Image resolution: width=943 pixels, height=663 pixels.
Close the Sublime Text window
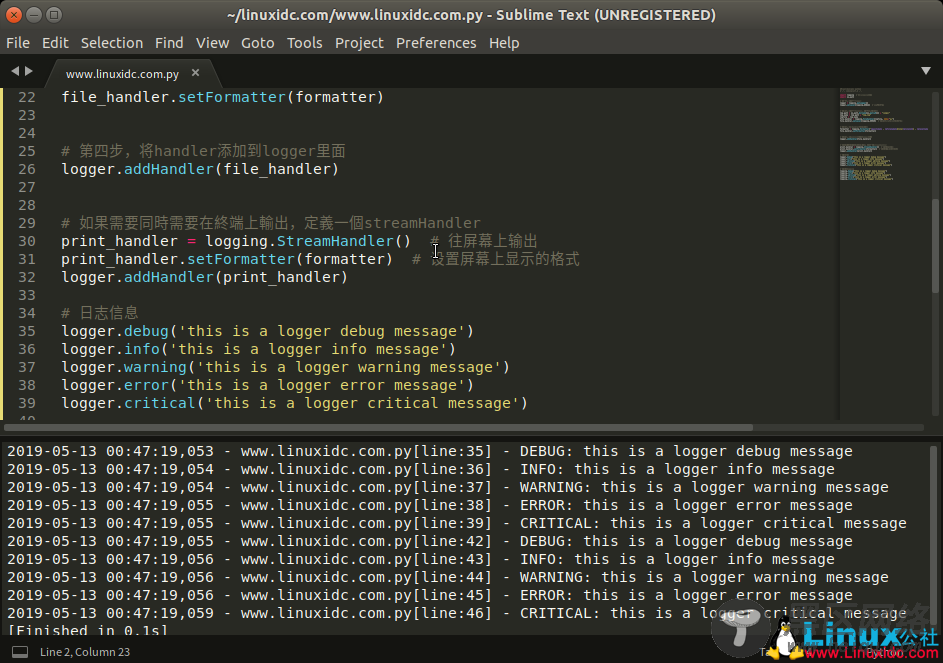point(14,15)
